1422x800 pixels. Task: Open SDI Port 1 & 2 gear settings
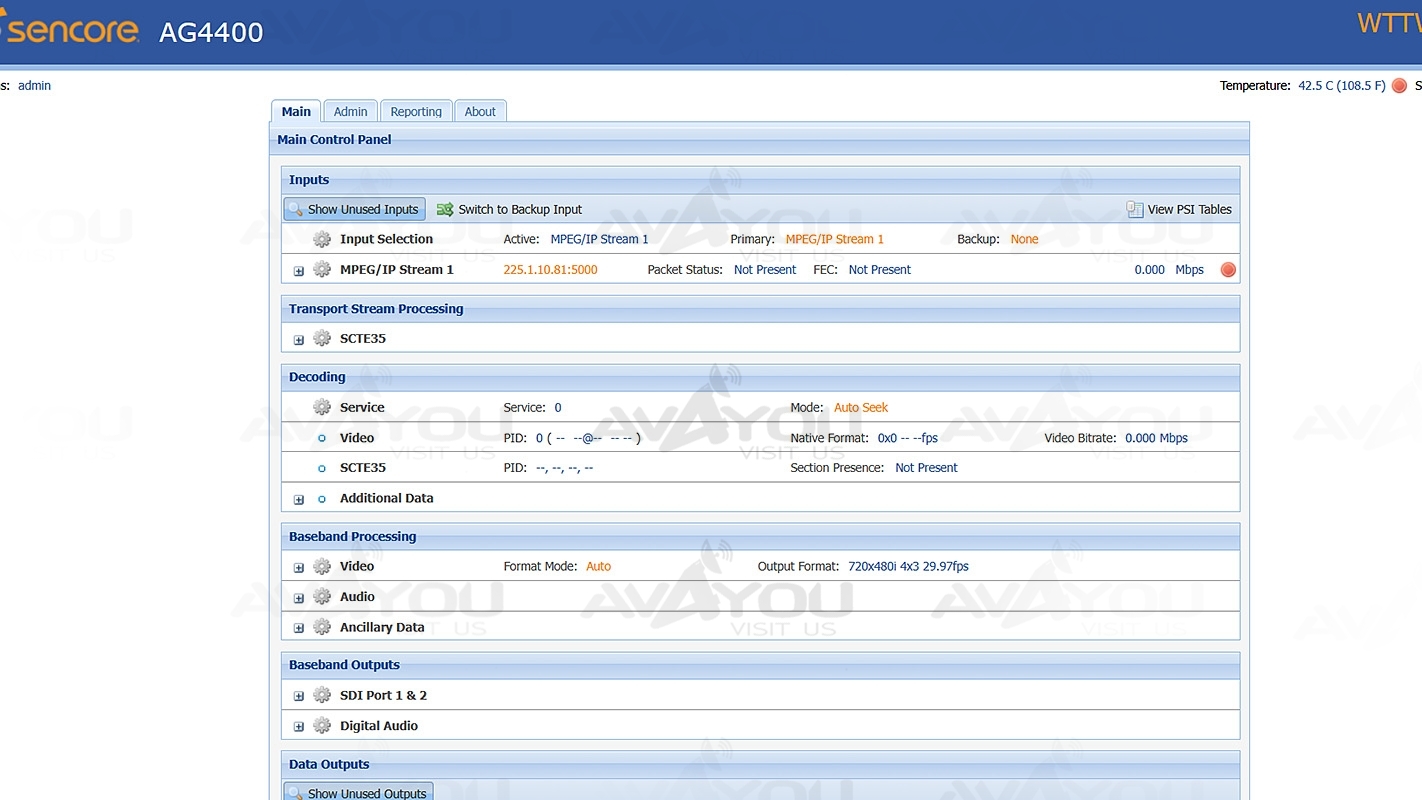pyautogui.click(x=322, y=695)
